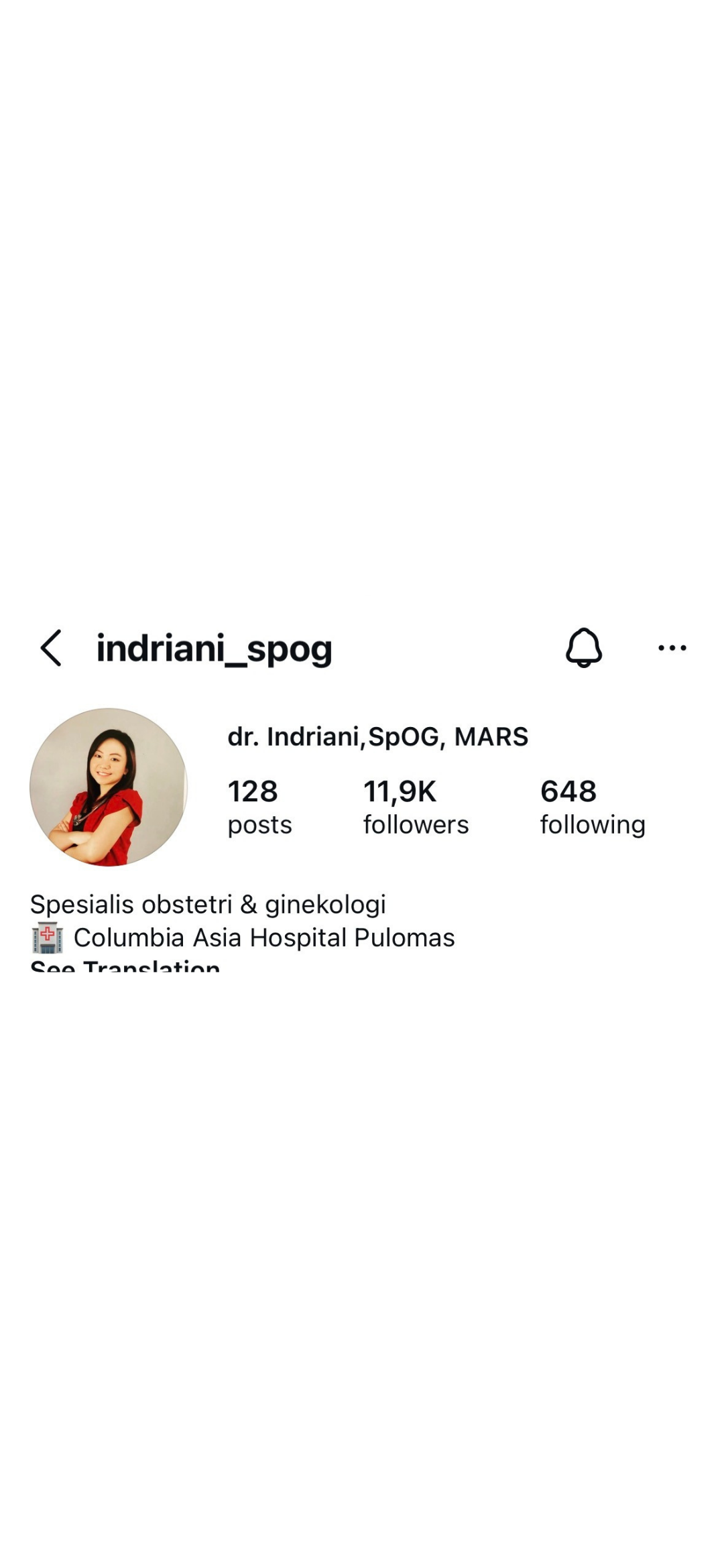Tap the word 'ginekologi' in bio
Viewport: 724px width, 1568px height.
click(325, 905)
